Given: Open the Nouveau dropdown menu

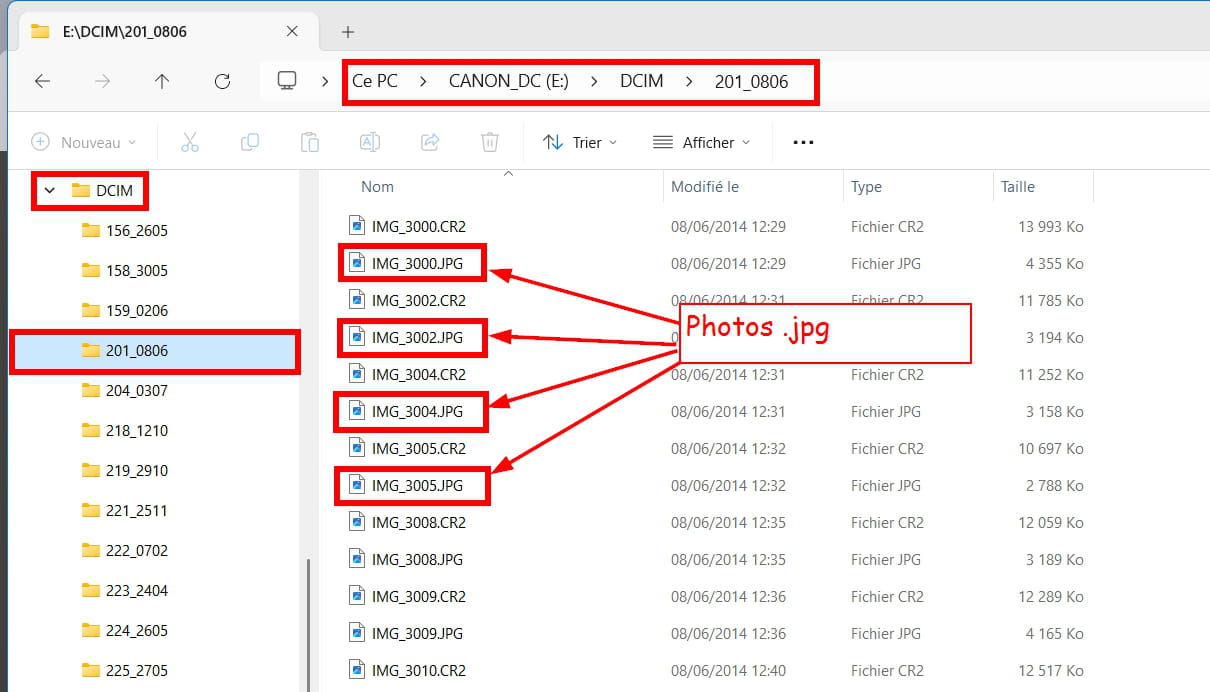Looking at the screenshot, I should click(84, 142).
